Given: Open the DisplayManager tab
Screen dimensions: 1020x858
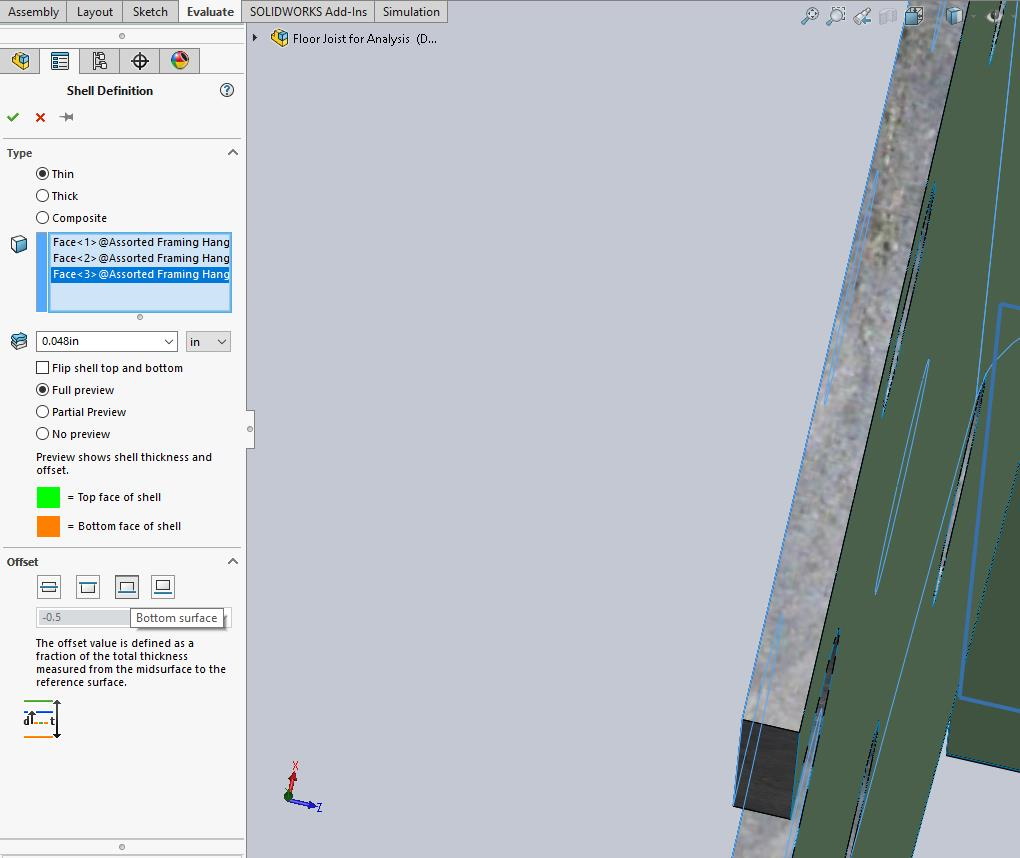Looking at the screenshot, I should point(180,60).
